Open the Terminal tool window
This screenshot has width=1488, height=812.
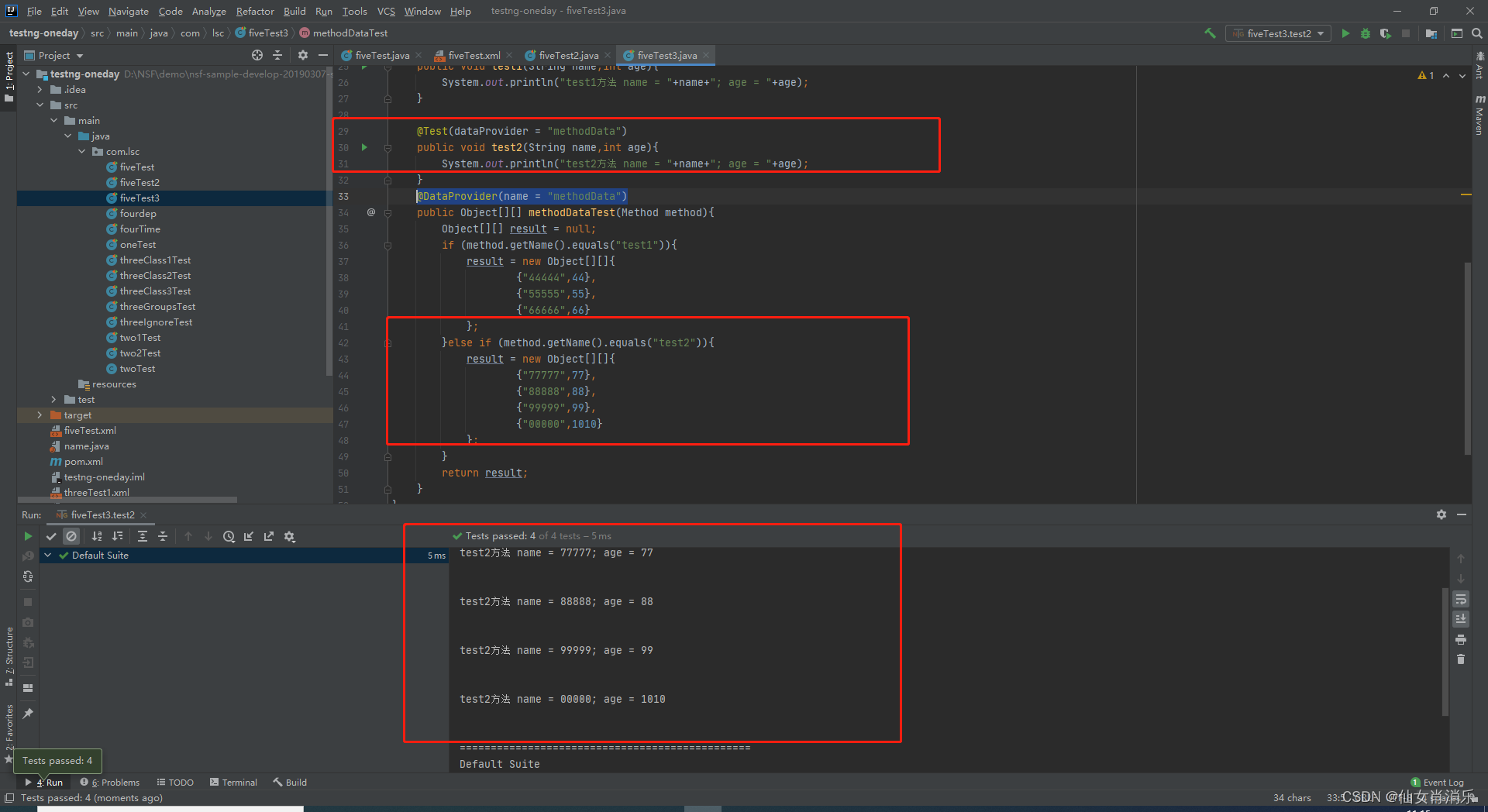tap(233, 782)
